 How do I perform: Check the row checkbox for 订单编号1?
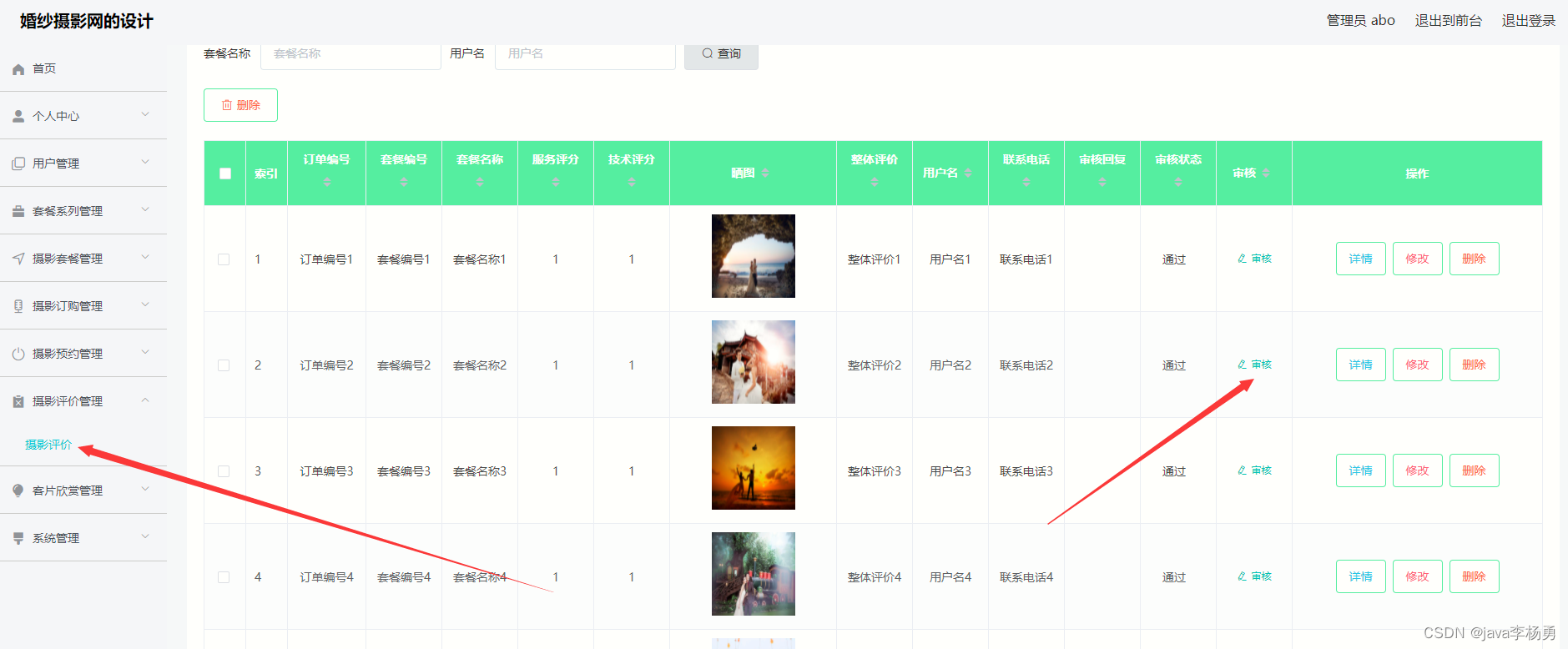(224, 259)
